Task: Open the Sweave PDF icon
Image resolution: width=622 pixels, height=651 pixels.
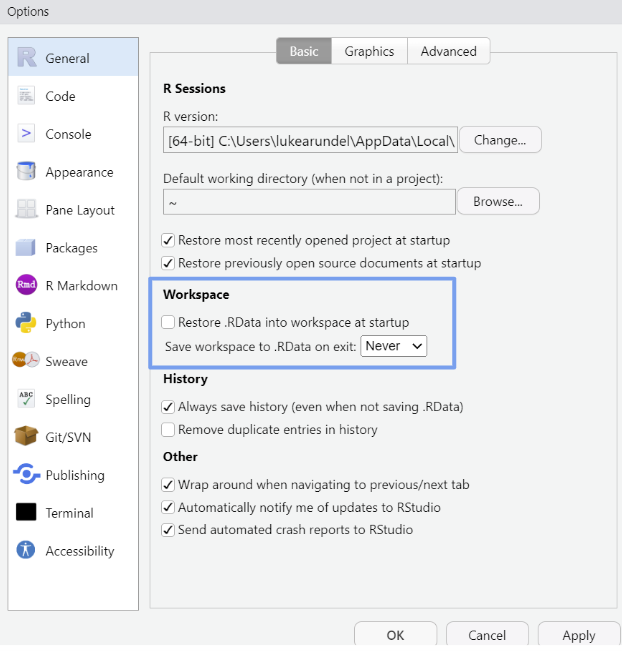Action: tap(27, 361)
